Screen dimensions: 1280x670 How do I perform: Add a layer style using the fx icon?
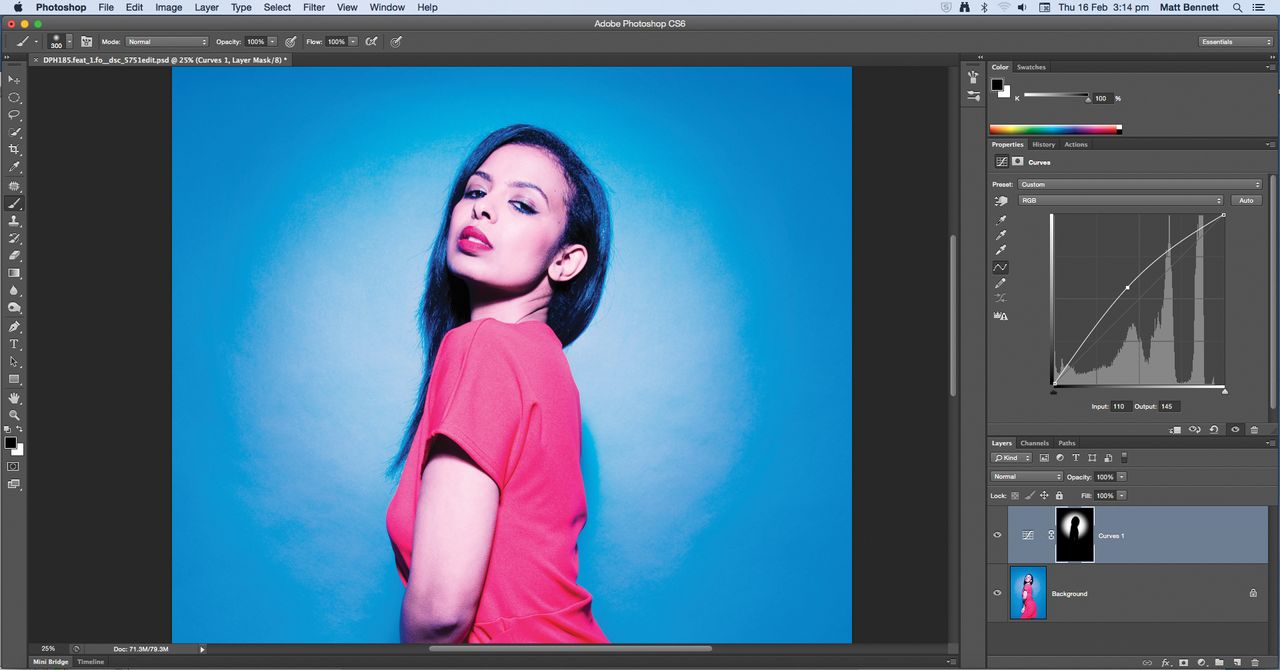click(x=1166, y=662)
